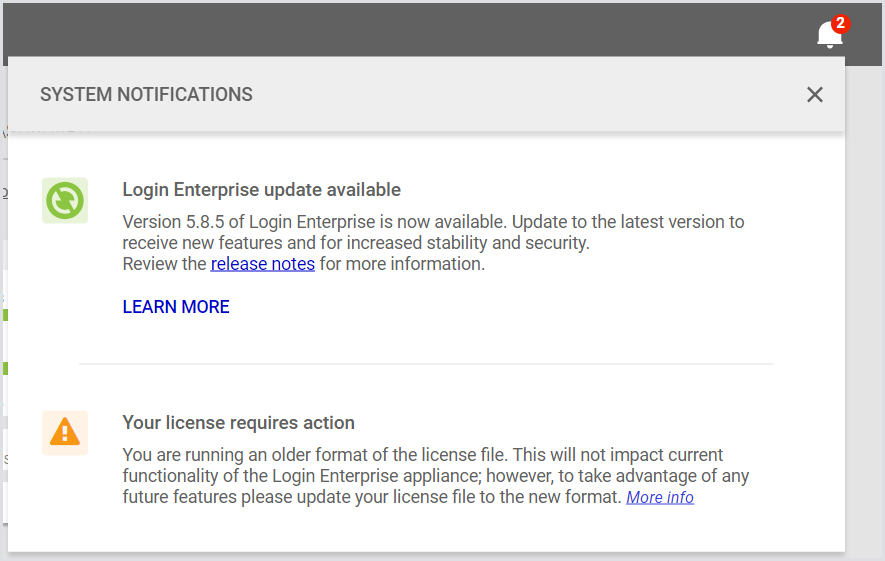Click the LEARN MORE link
Image resolution: width=885 pixels, height=561 pixels.
176,307
